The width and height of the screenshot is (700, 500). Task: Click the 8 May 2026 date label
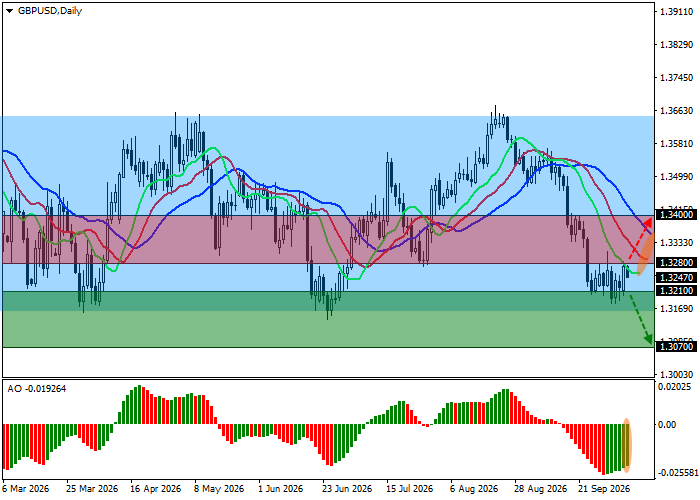[x=220, y=489]
